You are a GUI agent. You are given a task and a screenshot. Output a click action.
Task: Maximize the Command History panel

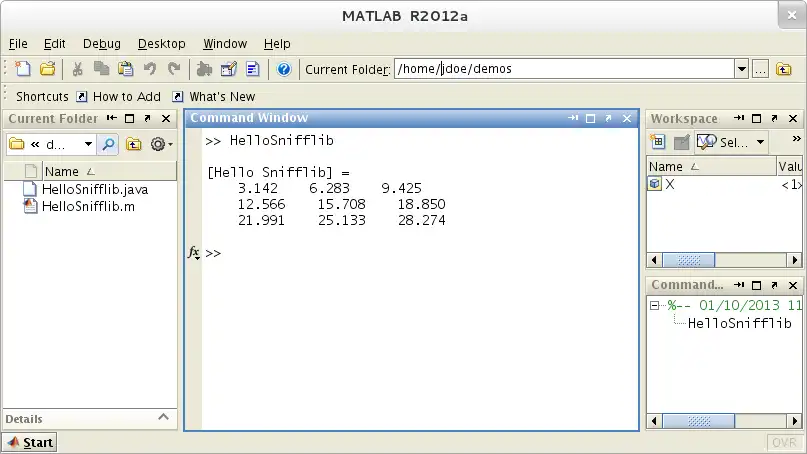[x=757, y=285]
